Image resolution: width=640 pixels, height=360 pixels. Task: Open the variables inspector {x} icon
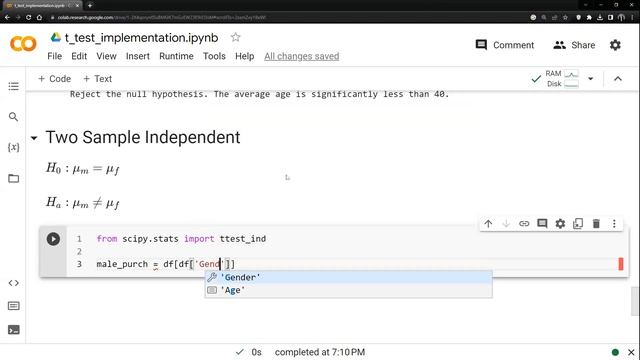tap(13, 147)
